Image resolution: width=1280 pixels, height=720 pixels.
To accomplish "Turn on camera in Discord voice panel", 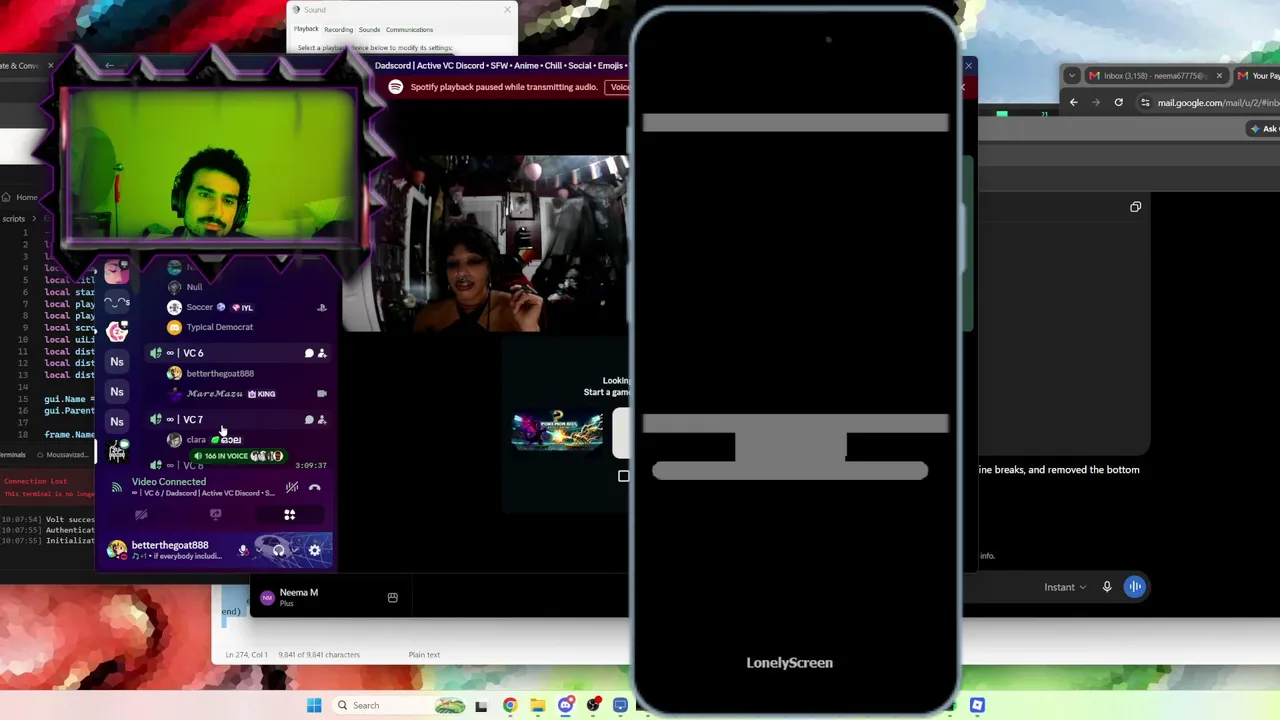I will [x=141, y=515].
